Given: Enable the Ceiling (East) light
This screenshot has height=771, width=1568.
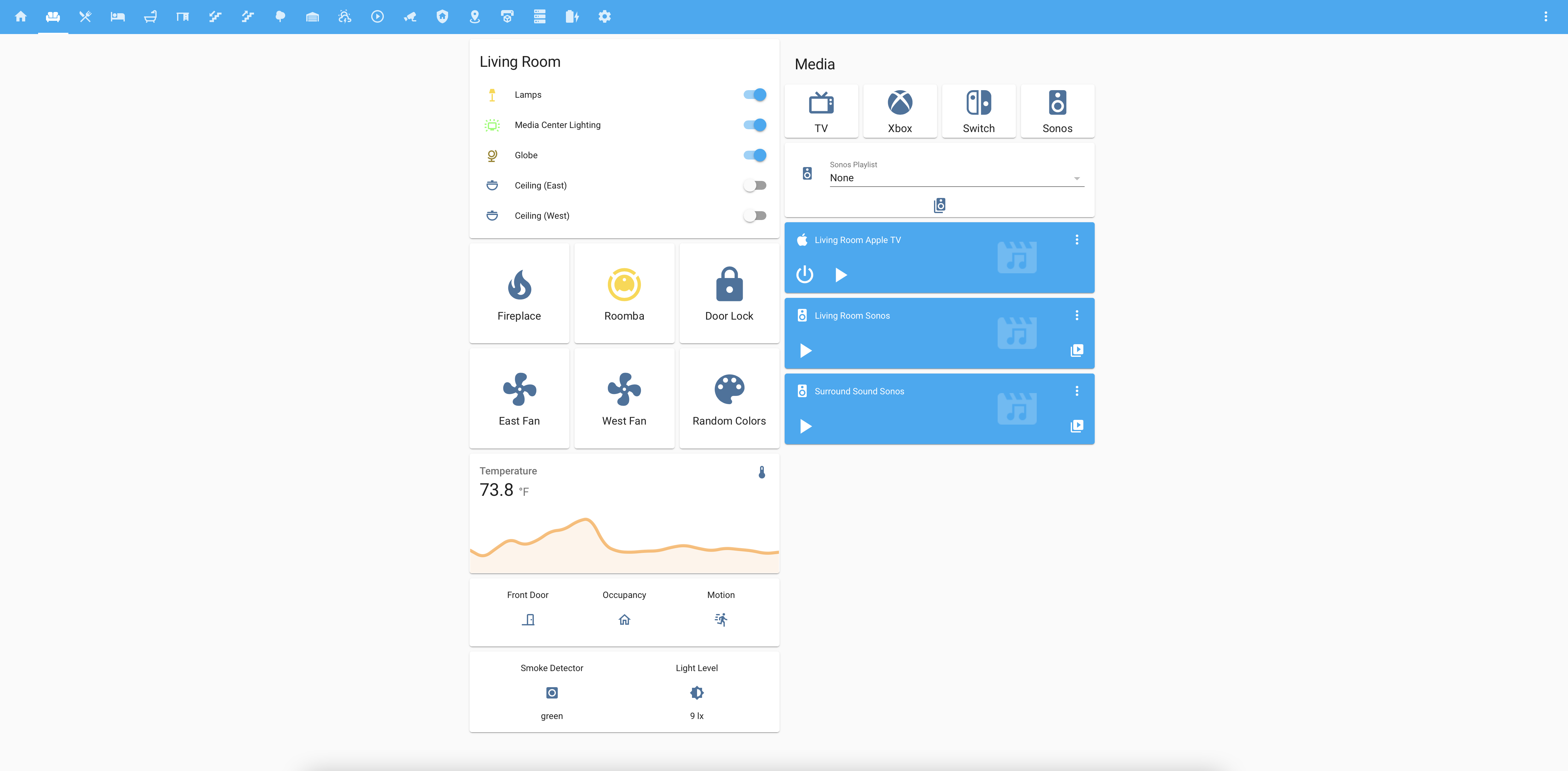Looking at the screenshot, I should (755, 186).
